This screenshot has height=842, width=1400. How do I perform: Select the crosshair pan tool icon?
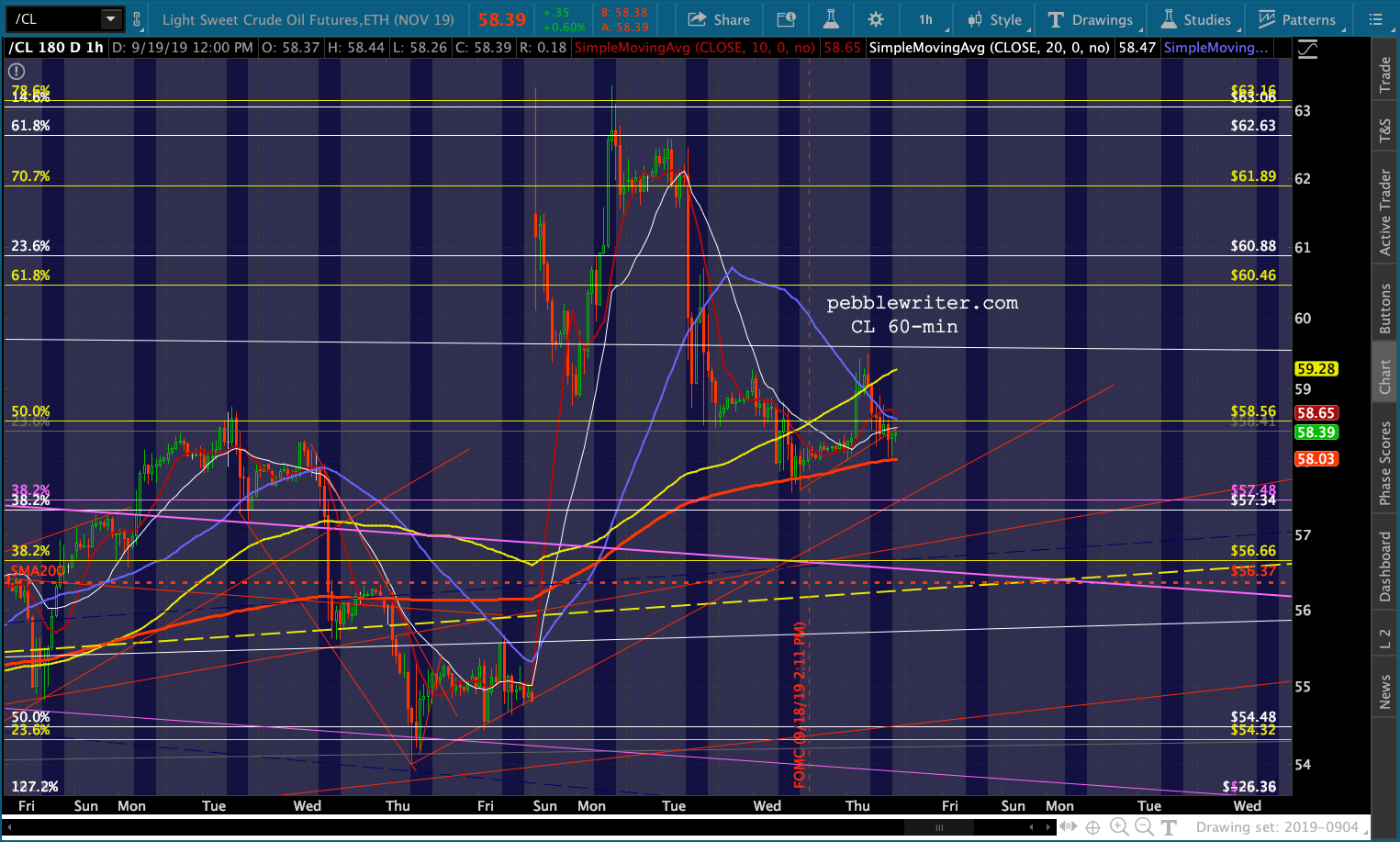coord(1092,826)
